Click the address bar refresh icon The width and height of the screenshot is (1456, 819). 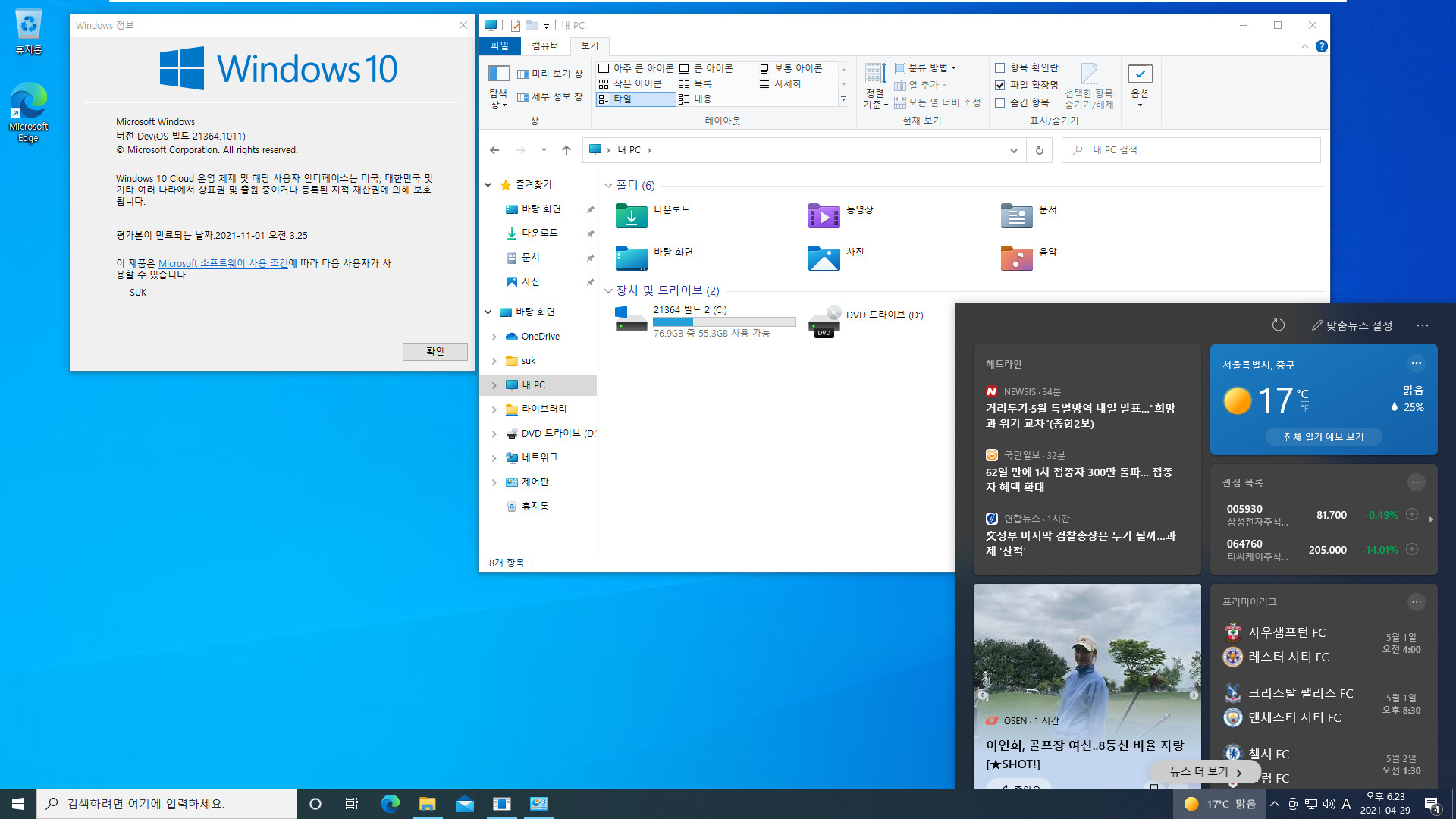1040,150
